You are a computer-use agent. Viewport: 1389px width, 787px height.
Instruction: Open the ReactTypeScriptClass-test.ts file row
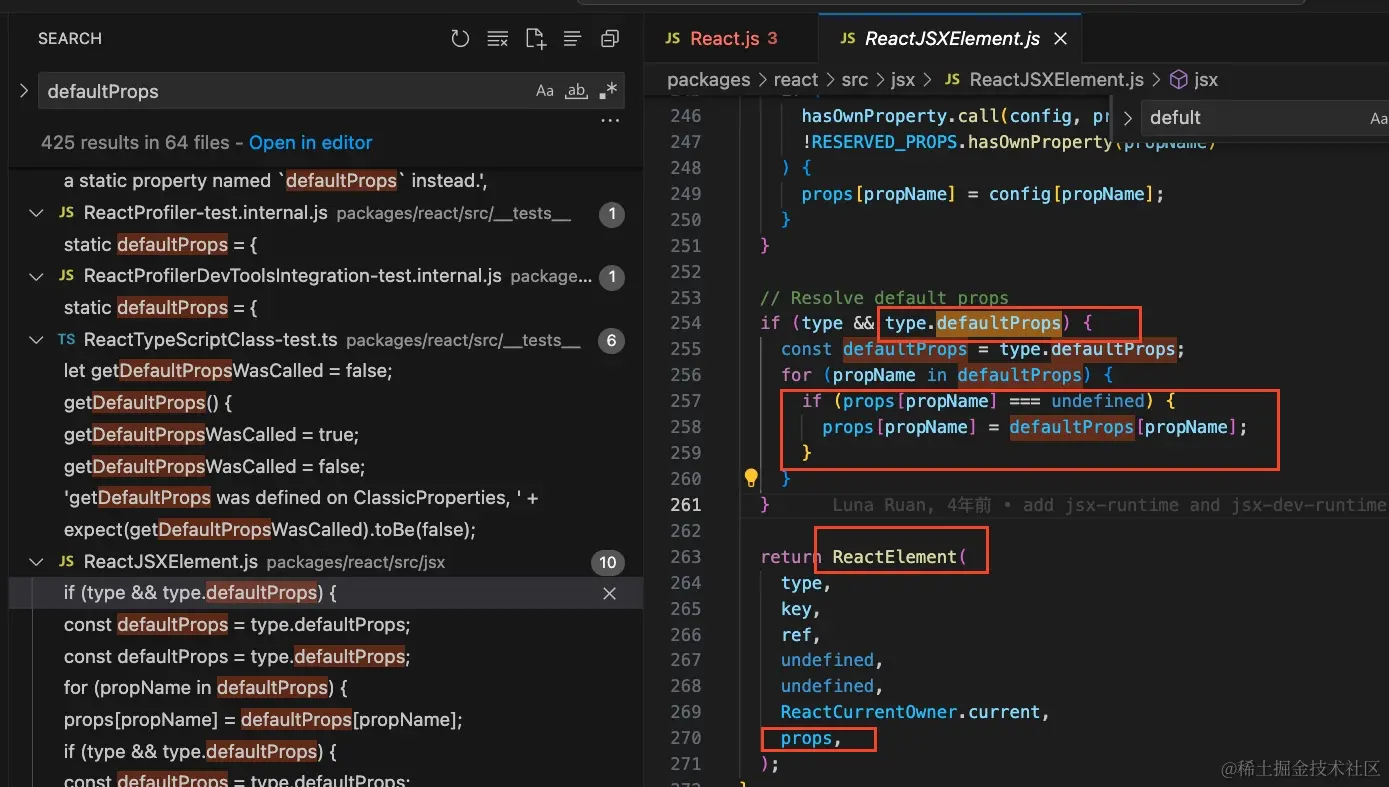coord(326,340)
